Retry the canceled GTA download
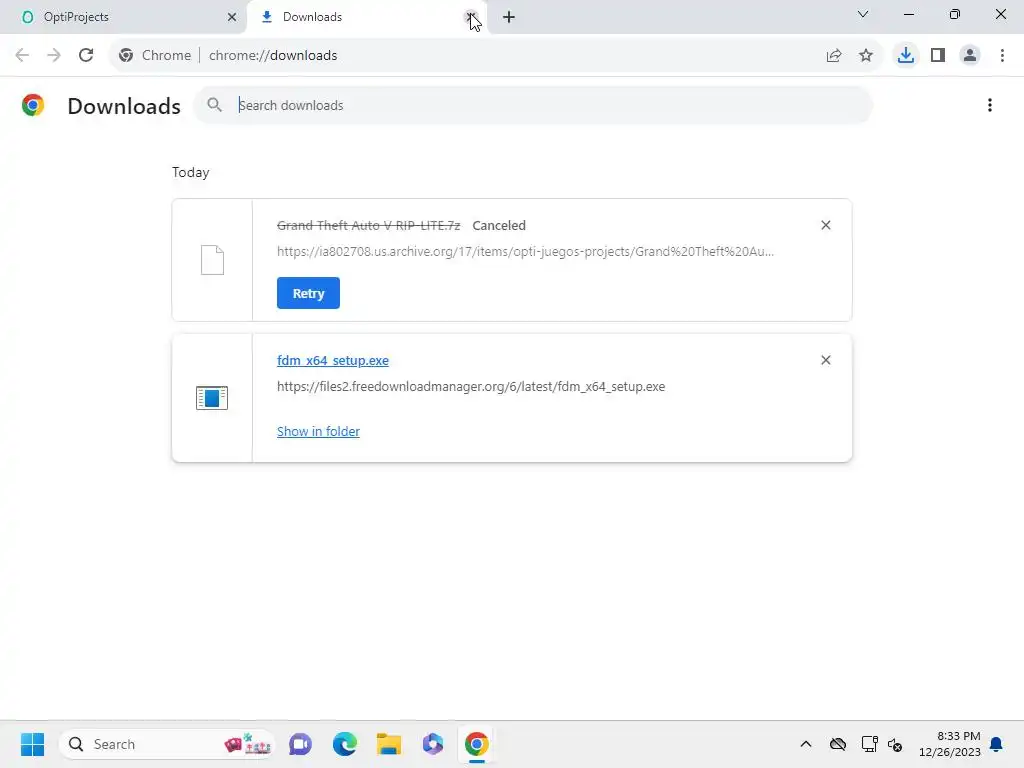Viewport: 1024px width, 768px height. 308,293
